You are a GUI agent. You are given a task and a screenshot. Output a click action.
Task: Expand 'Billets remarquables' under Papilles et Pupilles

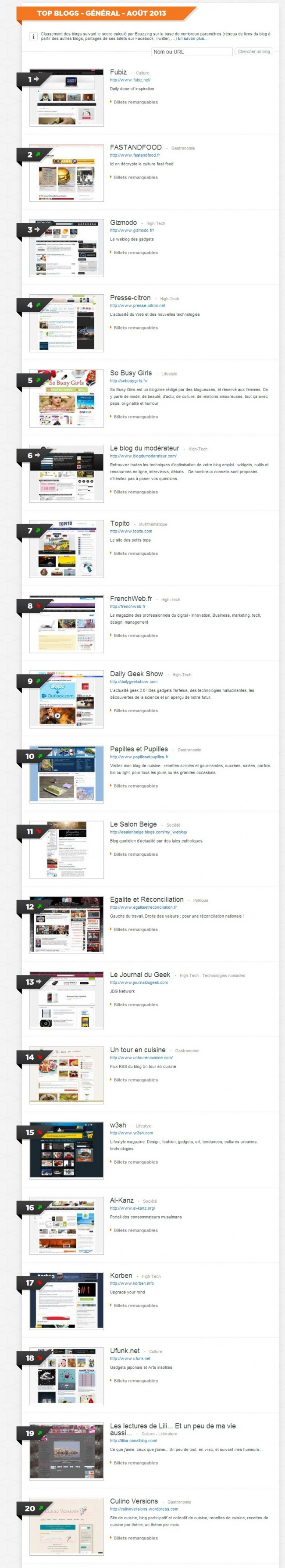(135, 786)
